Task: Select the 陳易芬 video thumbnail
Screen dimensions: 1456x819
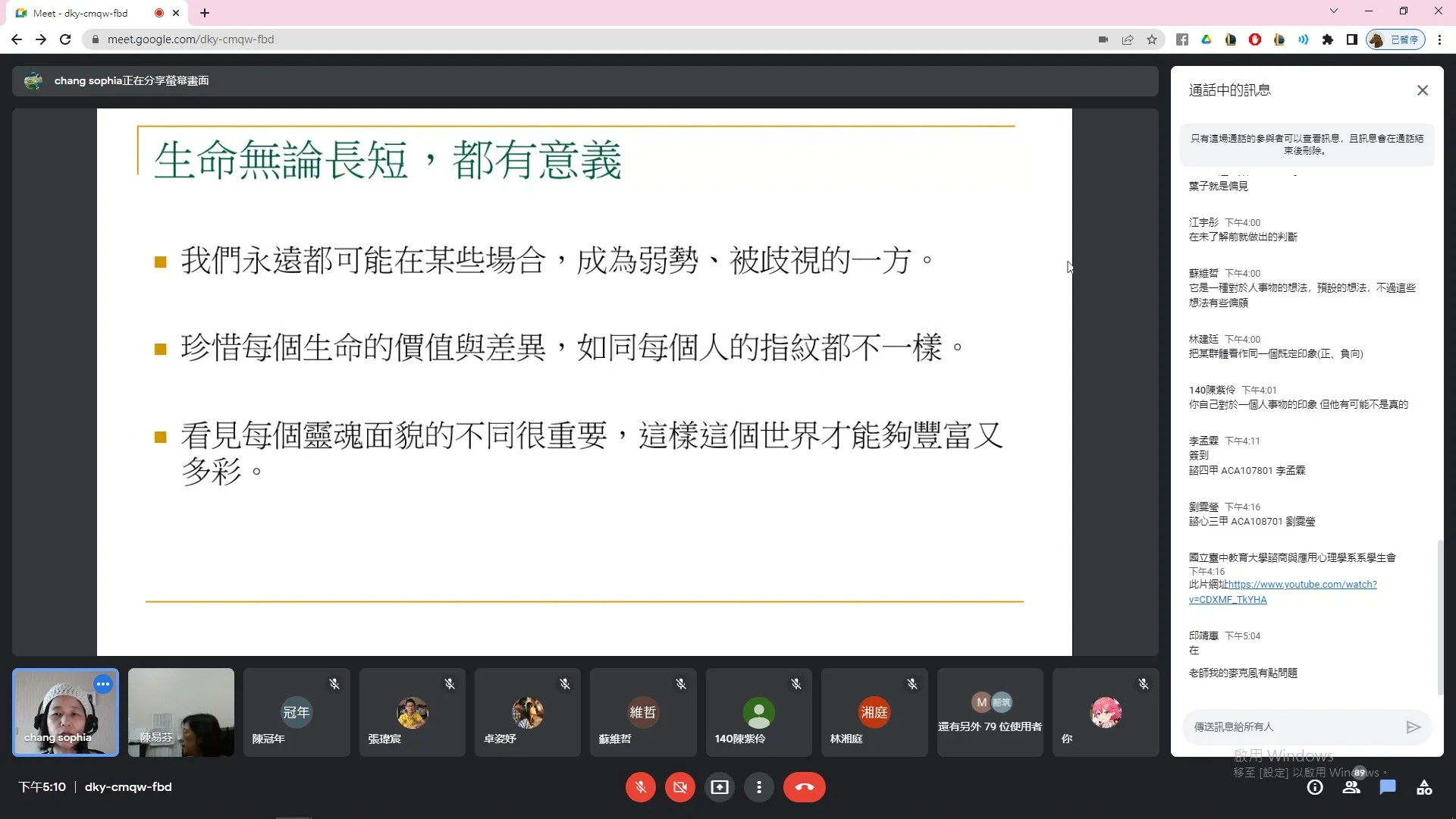Action: (181, 712)
